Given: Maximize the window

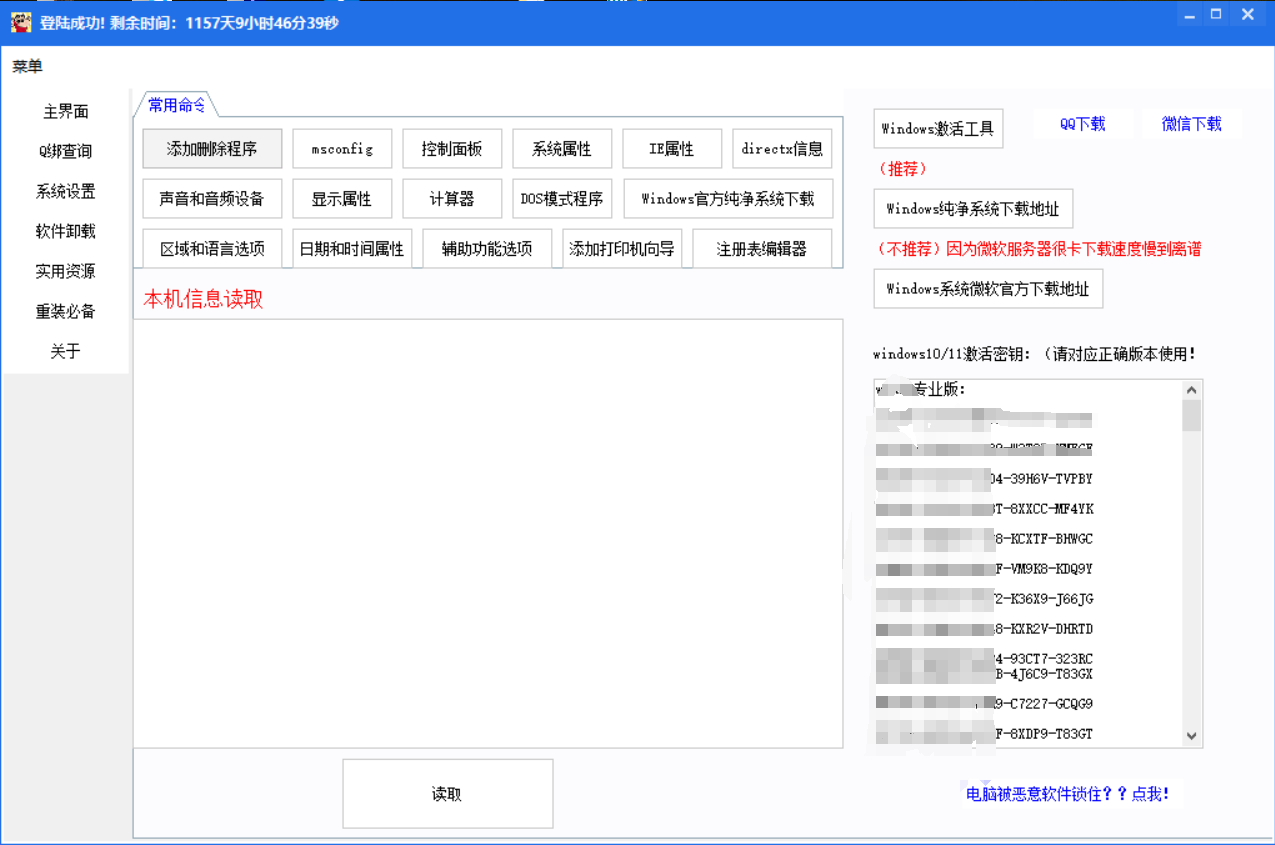Looking at the screenshot, I should [x=1216, y=15].
